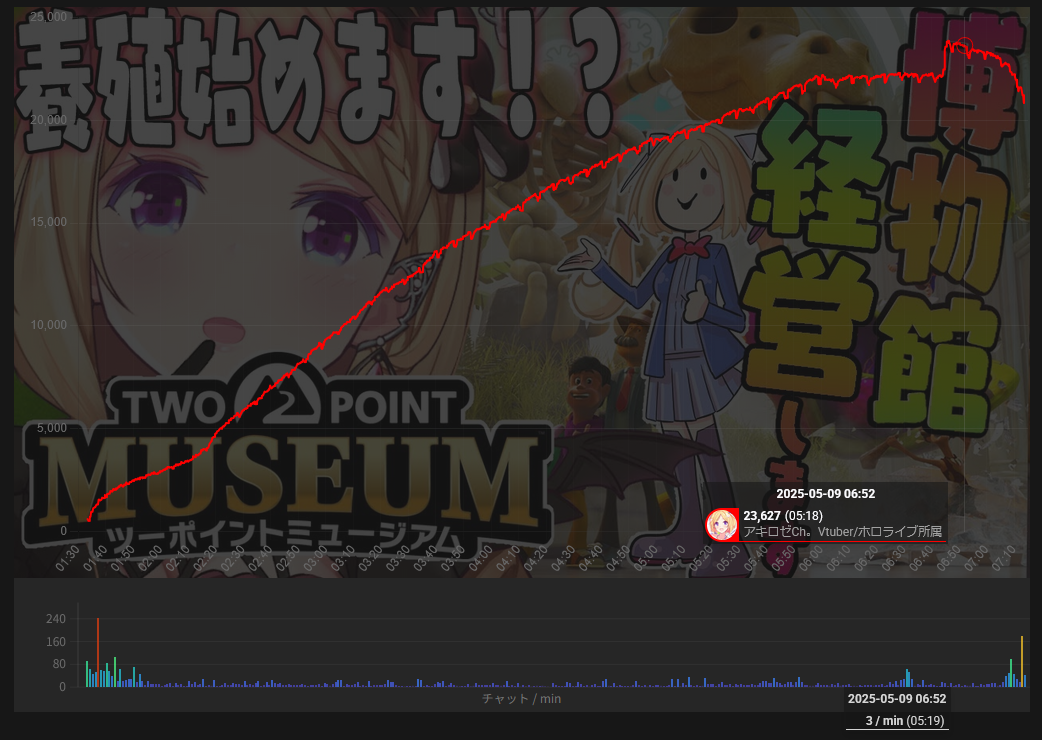Click the "25,000" y-axis label
1042x740 pixels.
coord(49,17)
